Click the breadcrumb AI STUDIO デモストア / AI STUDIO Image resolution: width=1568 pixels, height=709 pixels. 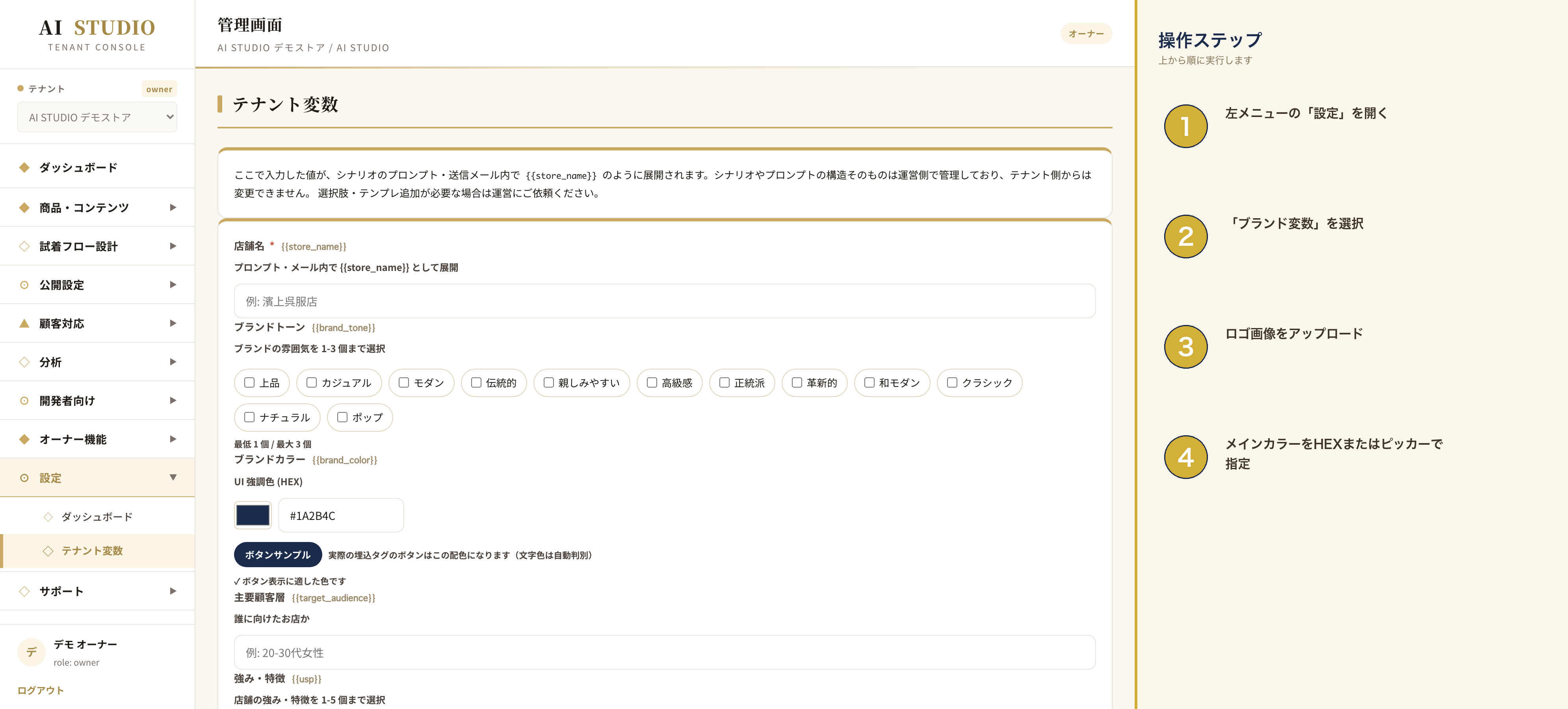point(303,48)
